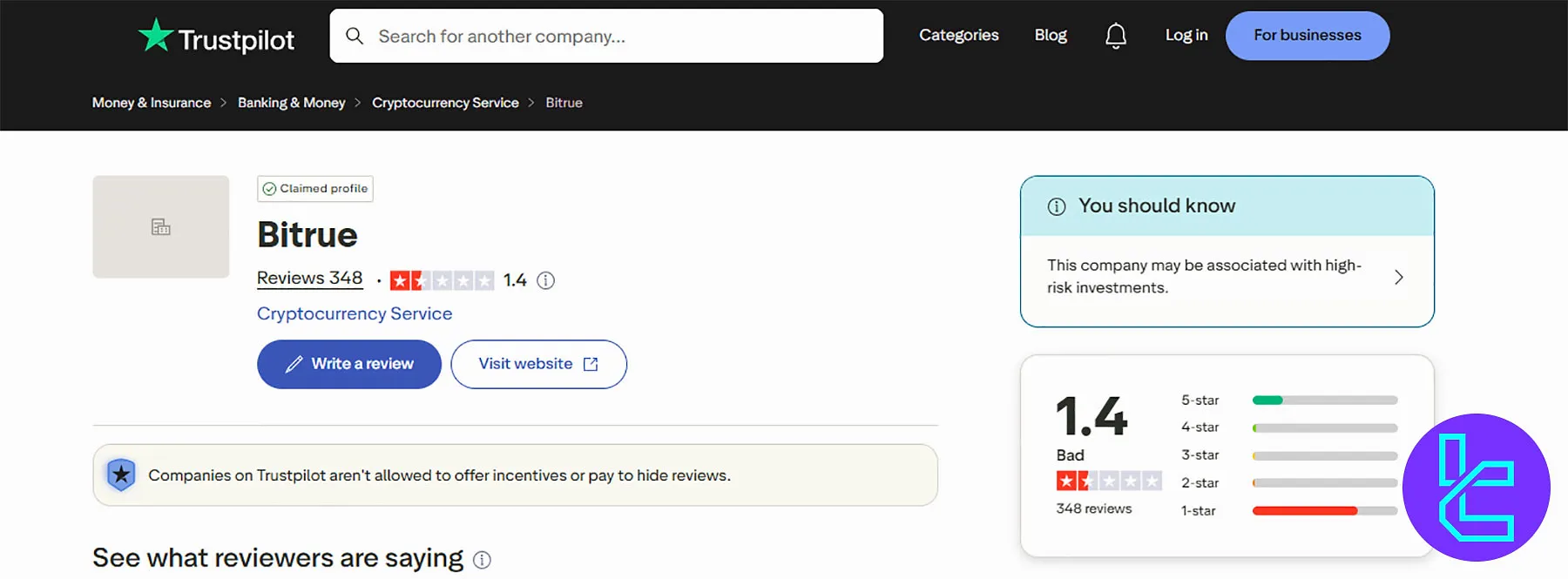Filter by 1-star rating bar

tap(1325, 511)
